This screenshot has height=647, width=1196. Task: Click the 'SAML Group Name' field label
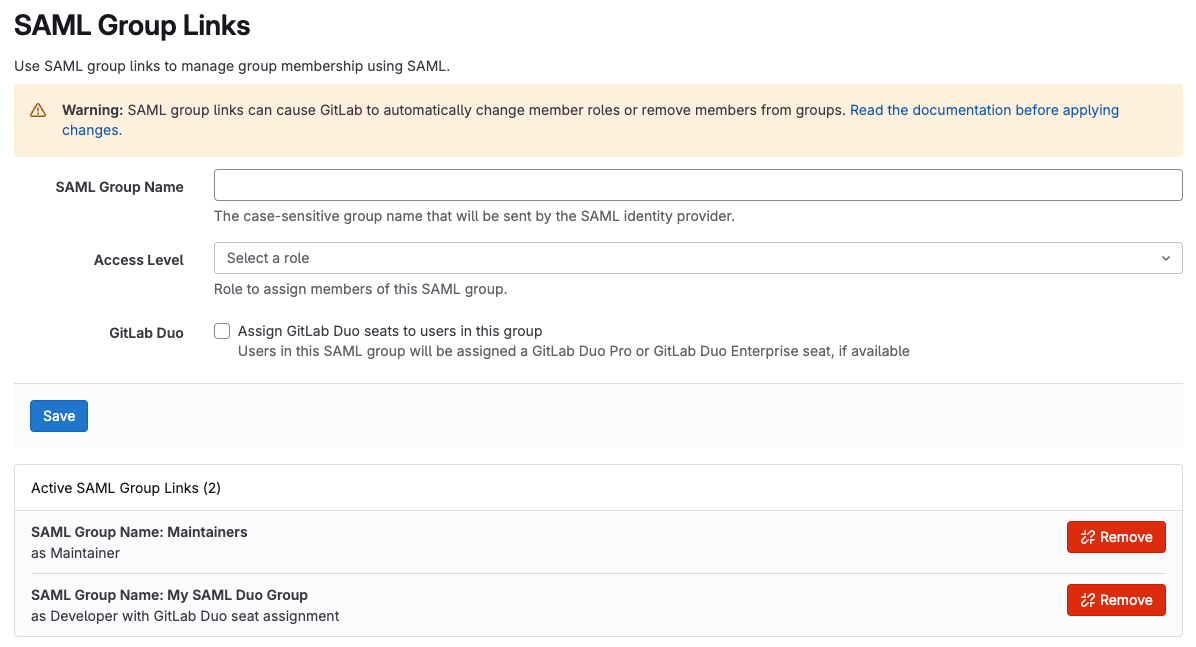click(119, 187)
